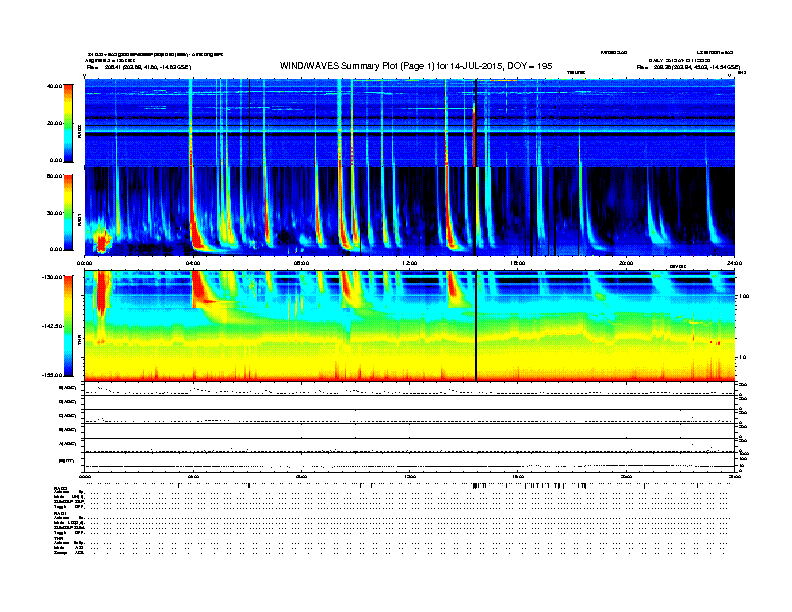Select the -155.00 color scale label

coord(52,375)
